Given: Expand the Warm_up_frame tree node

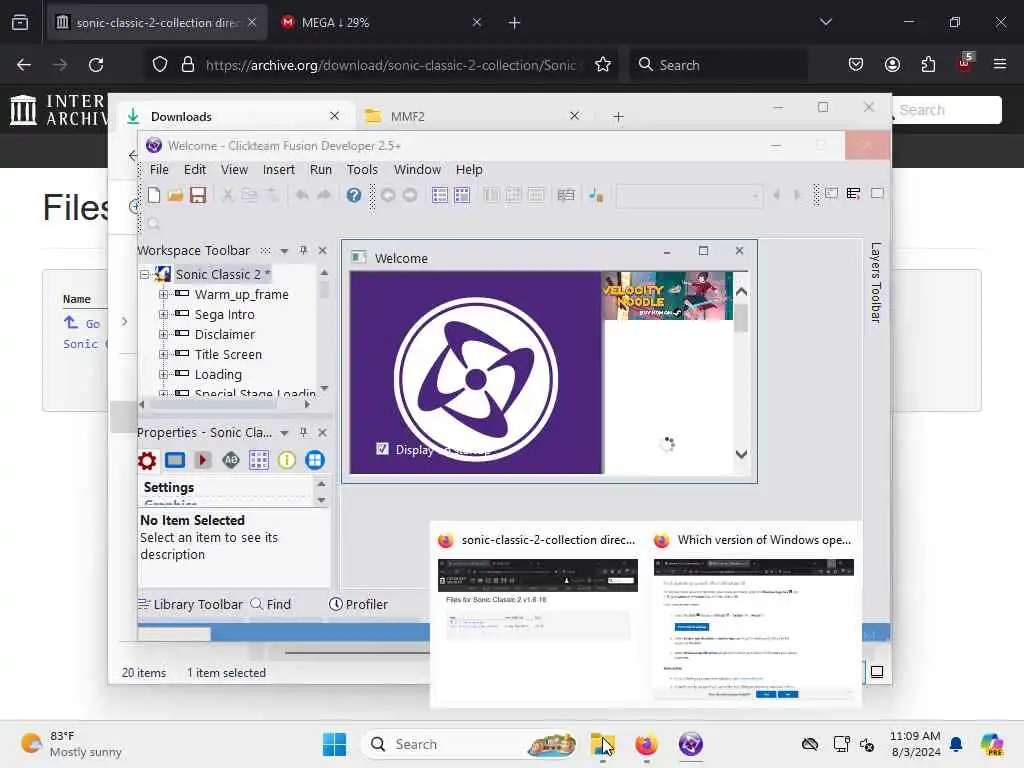Looking at the screenshot, I should [163, 295].
